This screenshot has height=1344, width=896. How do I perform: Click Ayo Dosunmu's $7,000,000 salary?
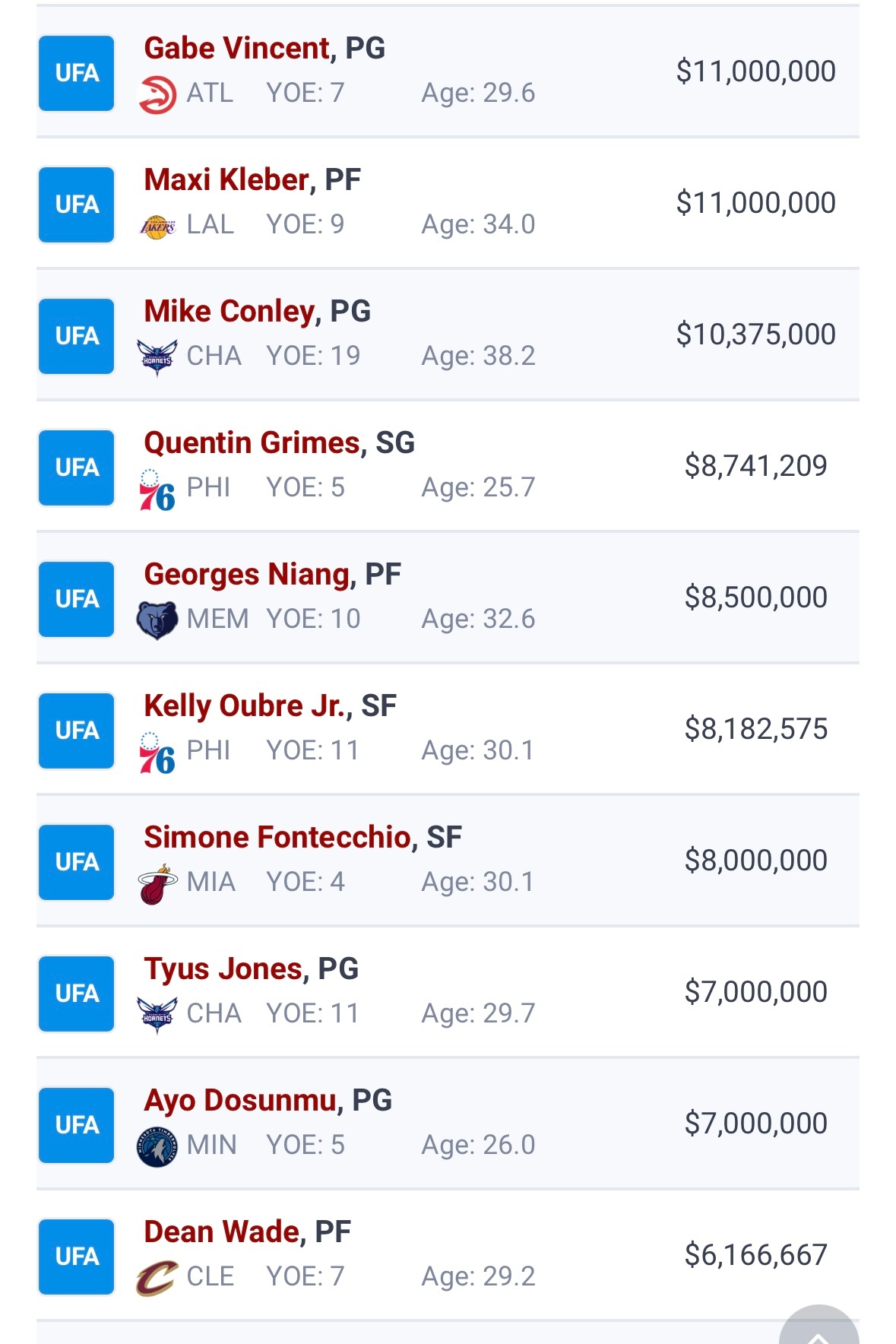tap(755, 1124)
